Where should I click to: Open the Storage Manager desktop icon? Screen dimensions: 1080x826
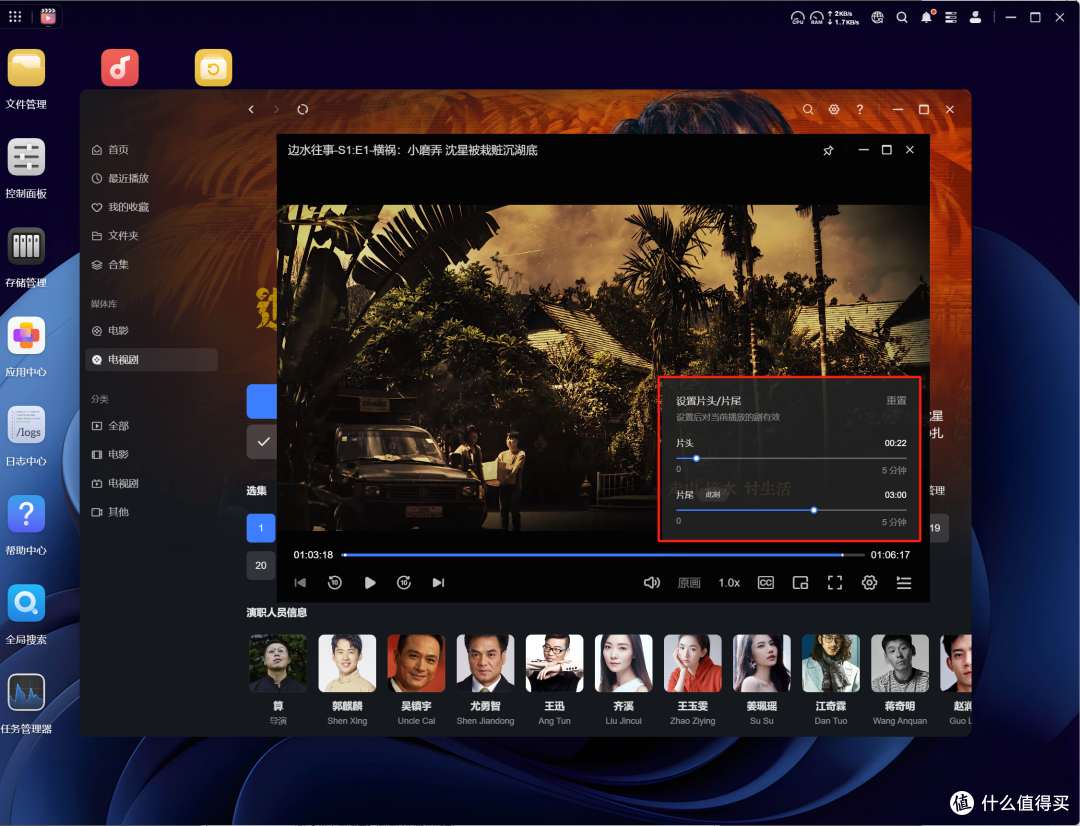tap(26, 246)
